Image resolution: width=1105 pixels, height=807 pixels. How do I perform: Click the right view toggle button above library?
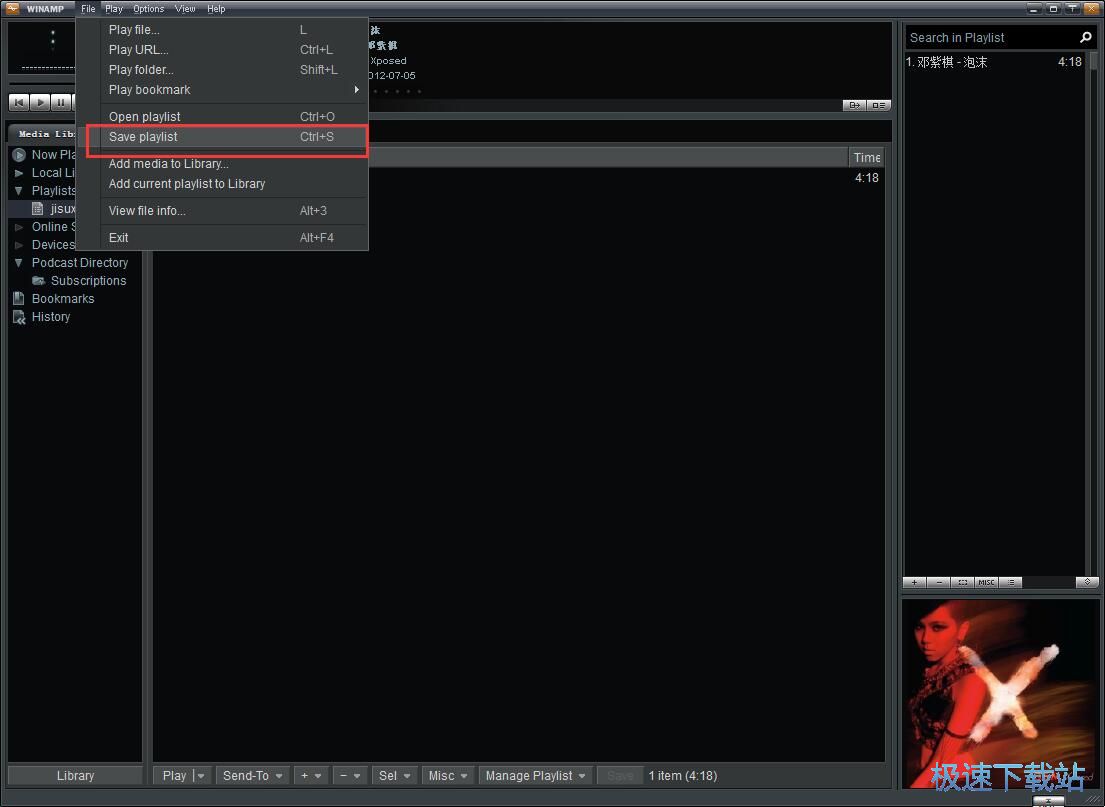click(x=879, y=105)
